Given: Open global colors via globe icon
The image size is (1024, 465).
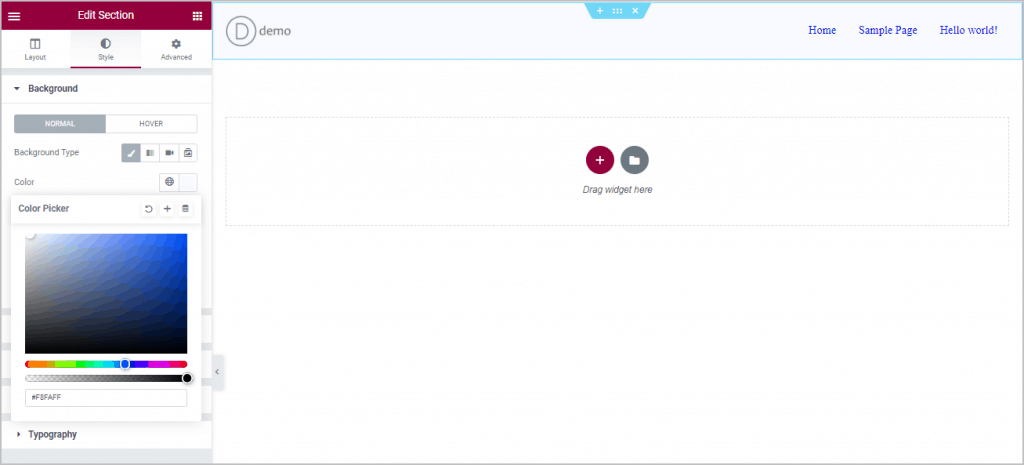Looking at the screenshot, I should point(169,182).
